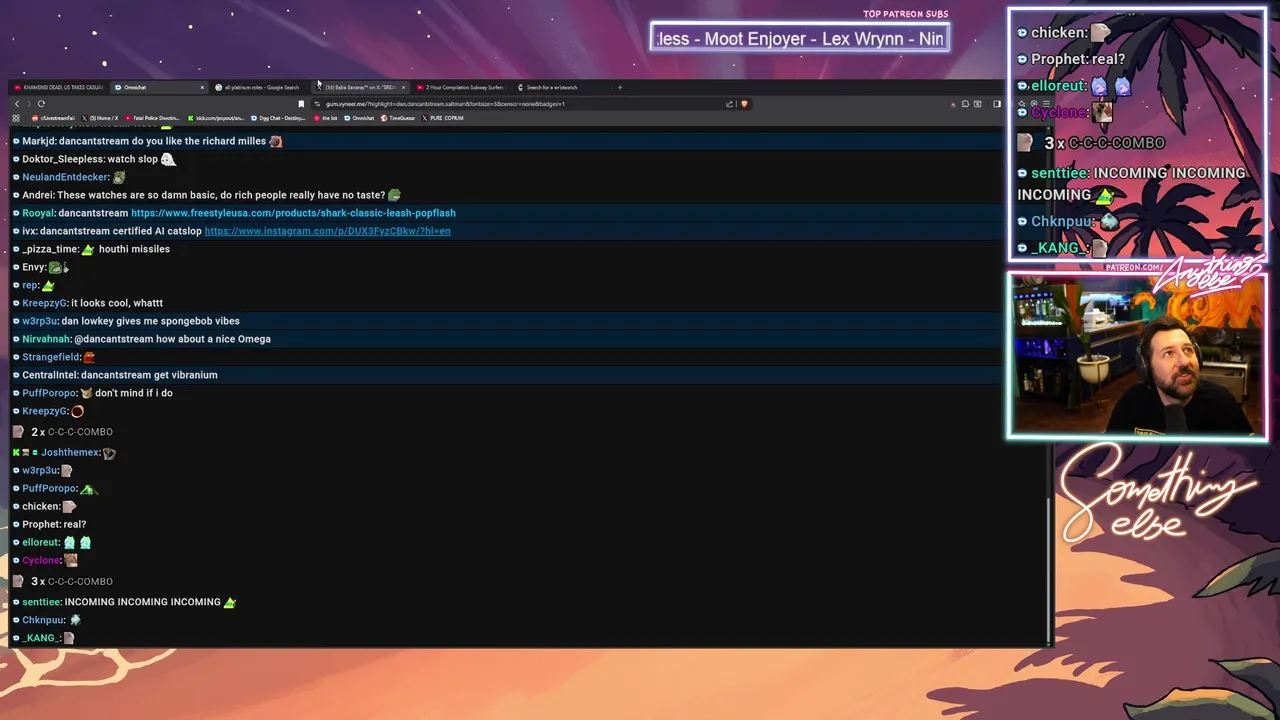The height and width of the screenshot is (720, 1280).
Task: Reload the page with the refresh icon
Action: (41, 104)
